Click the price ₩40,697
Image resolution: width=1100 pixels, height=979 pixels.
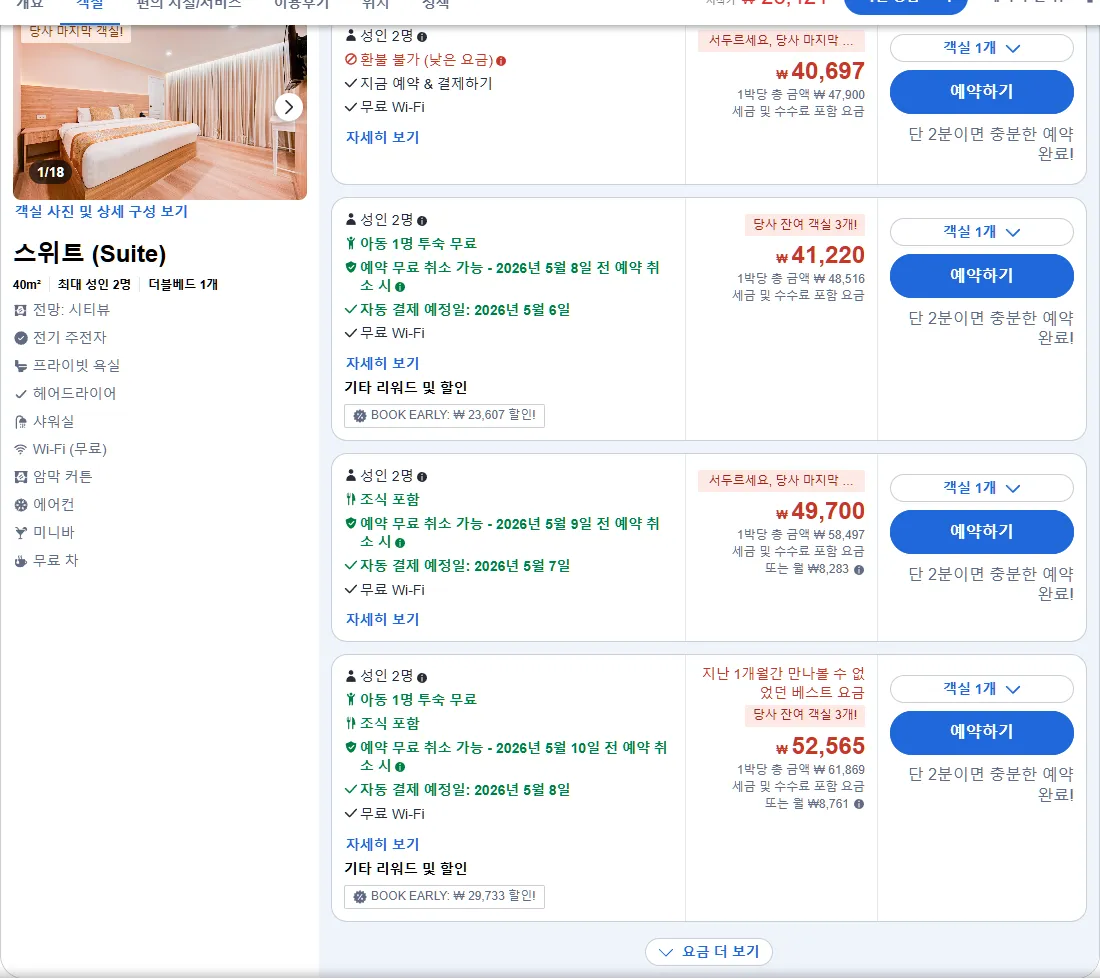820,71
